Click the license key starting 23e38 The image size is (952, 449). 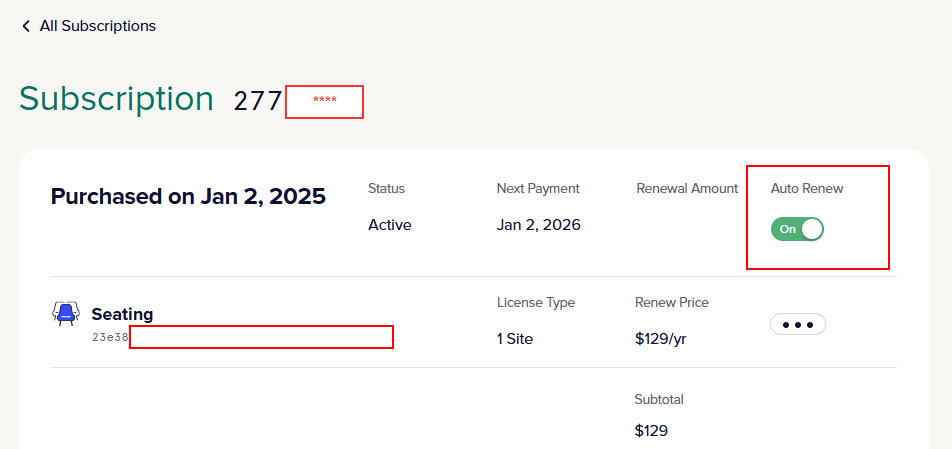[110, 338]
